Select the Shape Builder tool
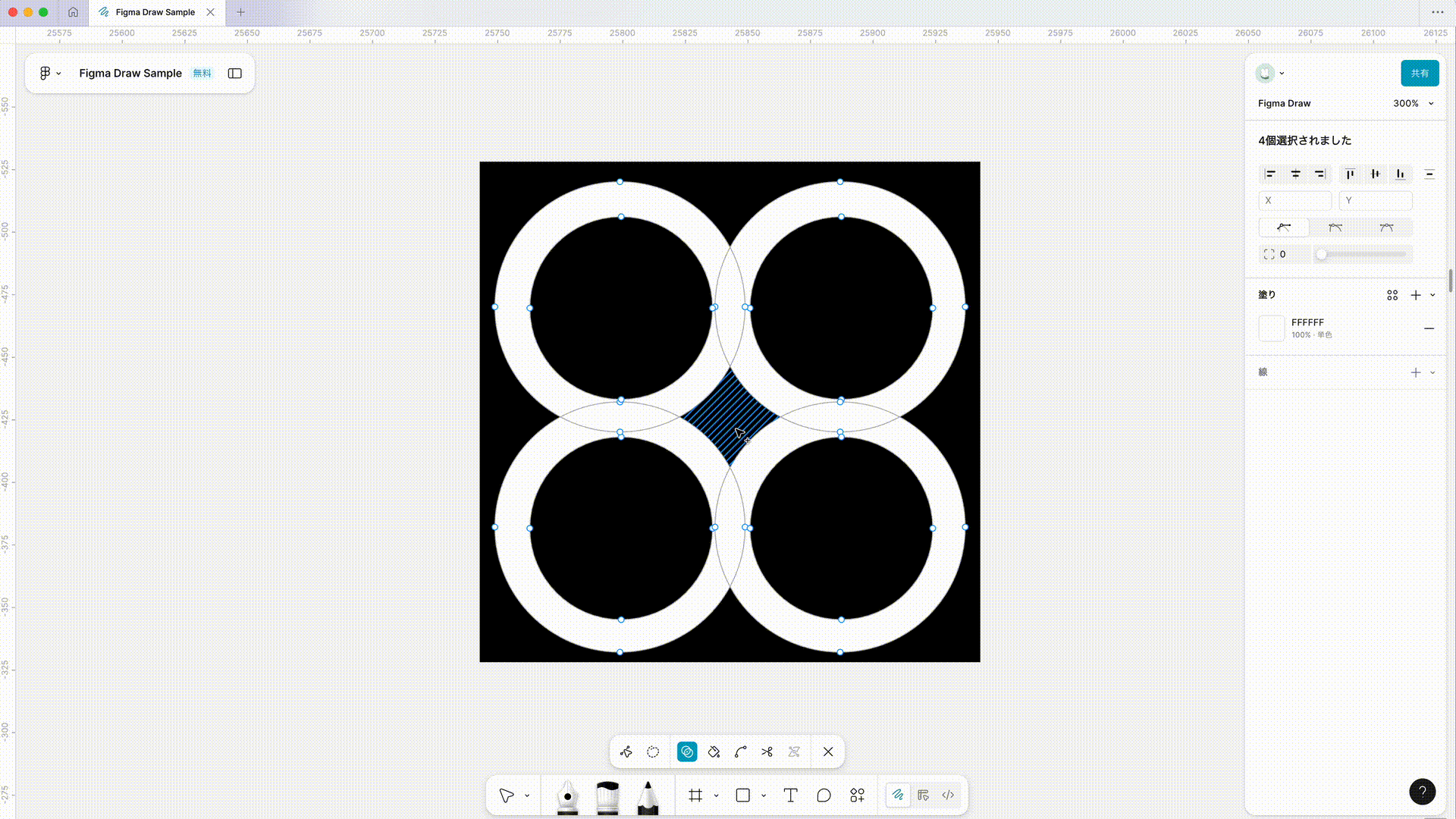This screenshot has height=819, width=1456. [x=687, y=752]
